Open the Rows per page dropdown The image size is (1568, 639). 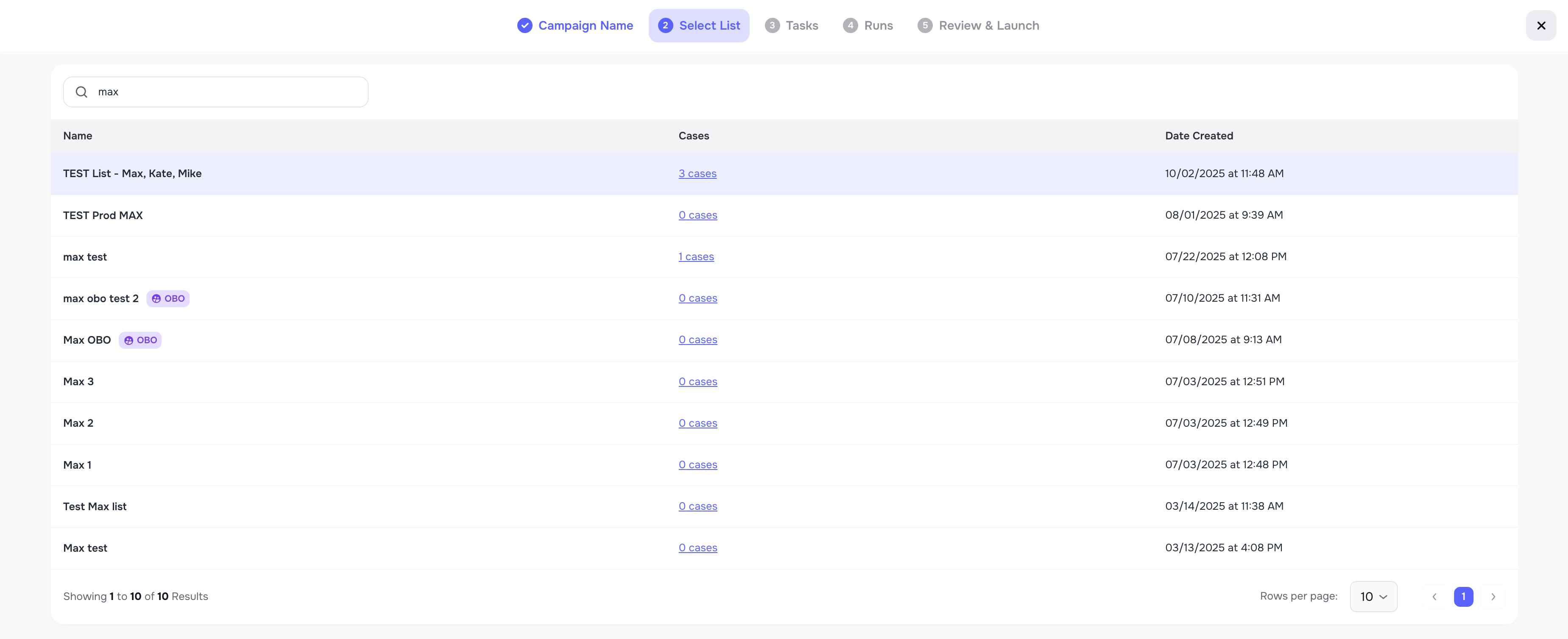(x=1373, y=596)
